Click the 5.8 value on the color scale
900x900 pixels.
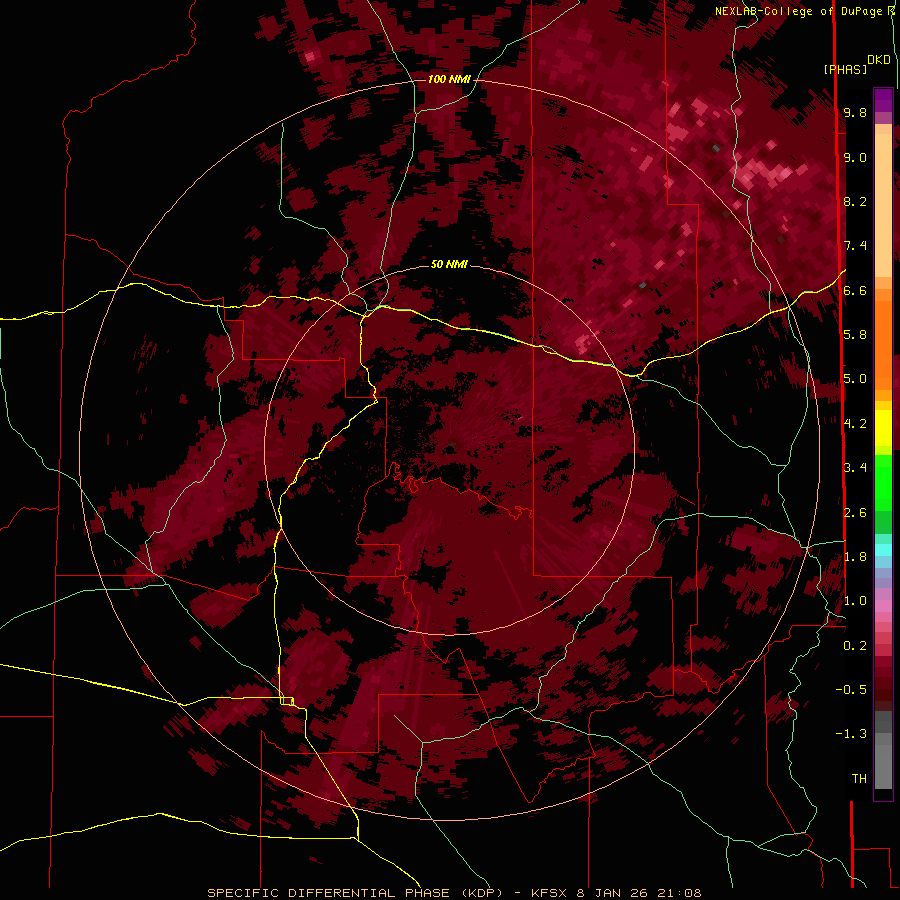click(855, 335)
